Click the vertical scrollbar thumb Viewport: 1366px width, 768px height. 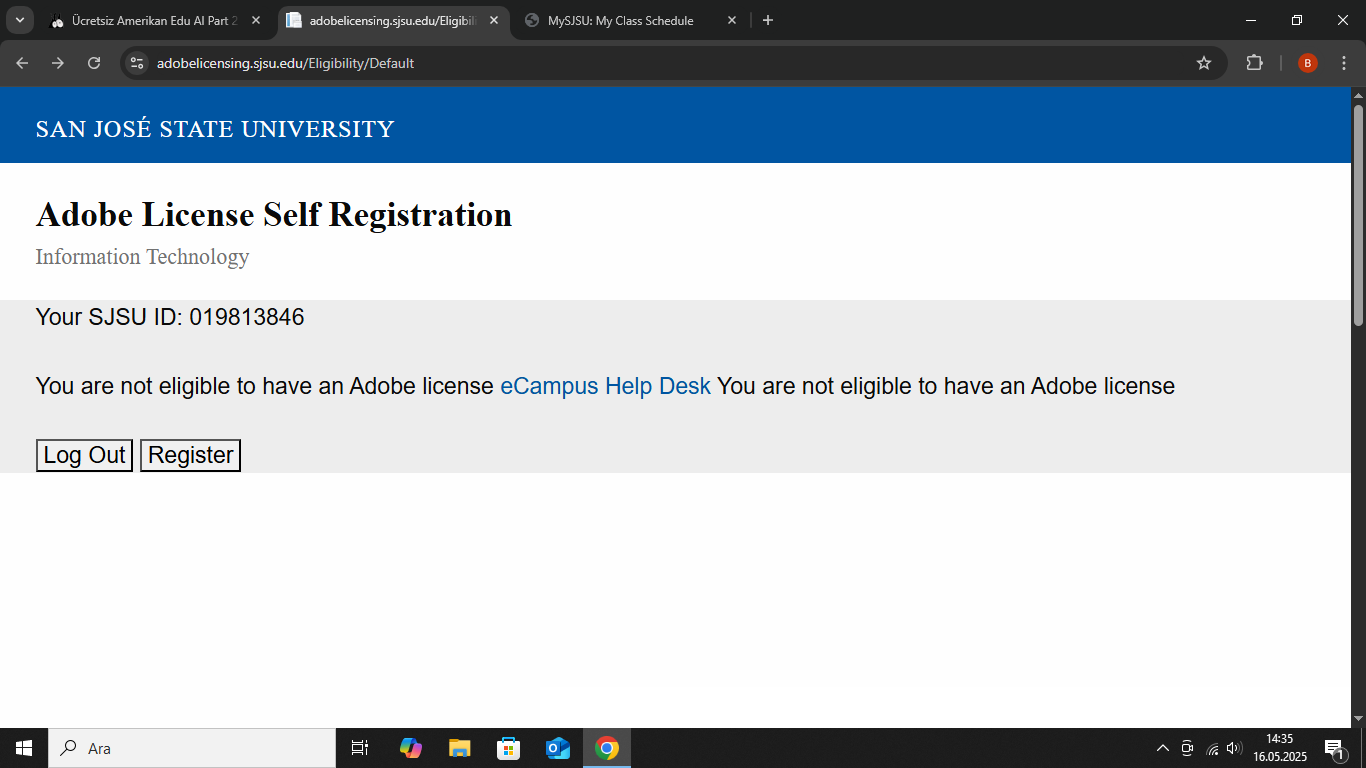[x=1358, y=214]
